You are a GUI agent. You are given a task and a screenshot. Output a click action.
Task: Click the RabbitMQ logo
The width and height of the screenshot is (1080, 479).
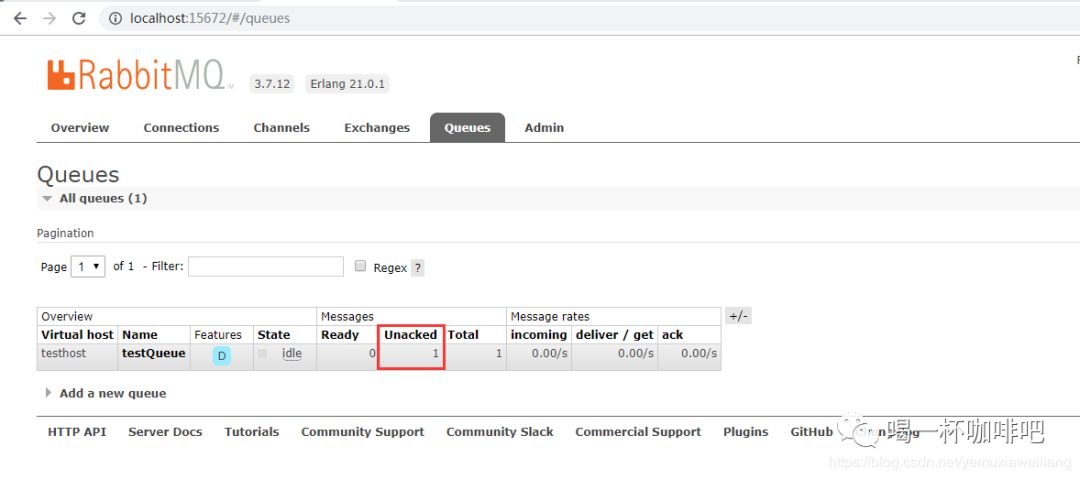click(x=140, y=75)
